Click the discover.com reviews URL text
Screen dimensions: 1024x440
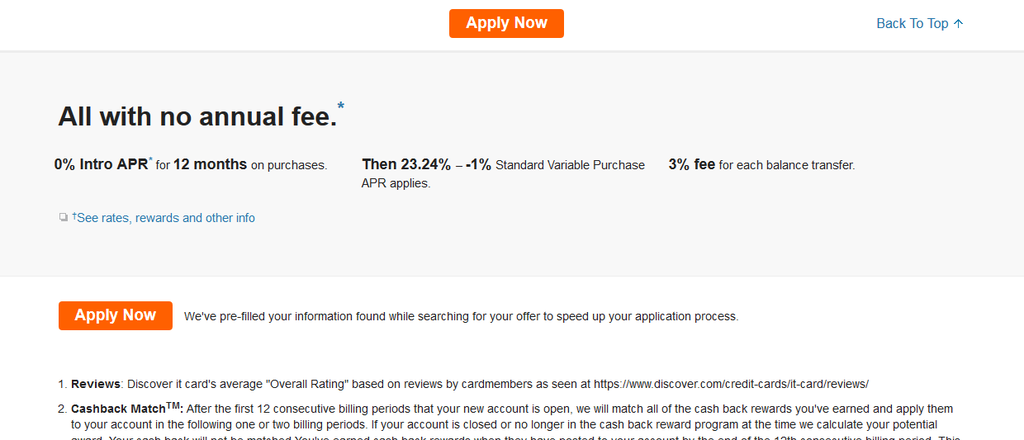point(731,384)
